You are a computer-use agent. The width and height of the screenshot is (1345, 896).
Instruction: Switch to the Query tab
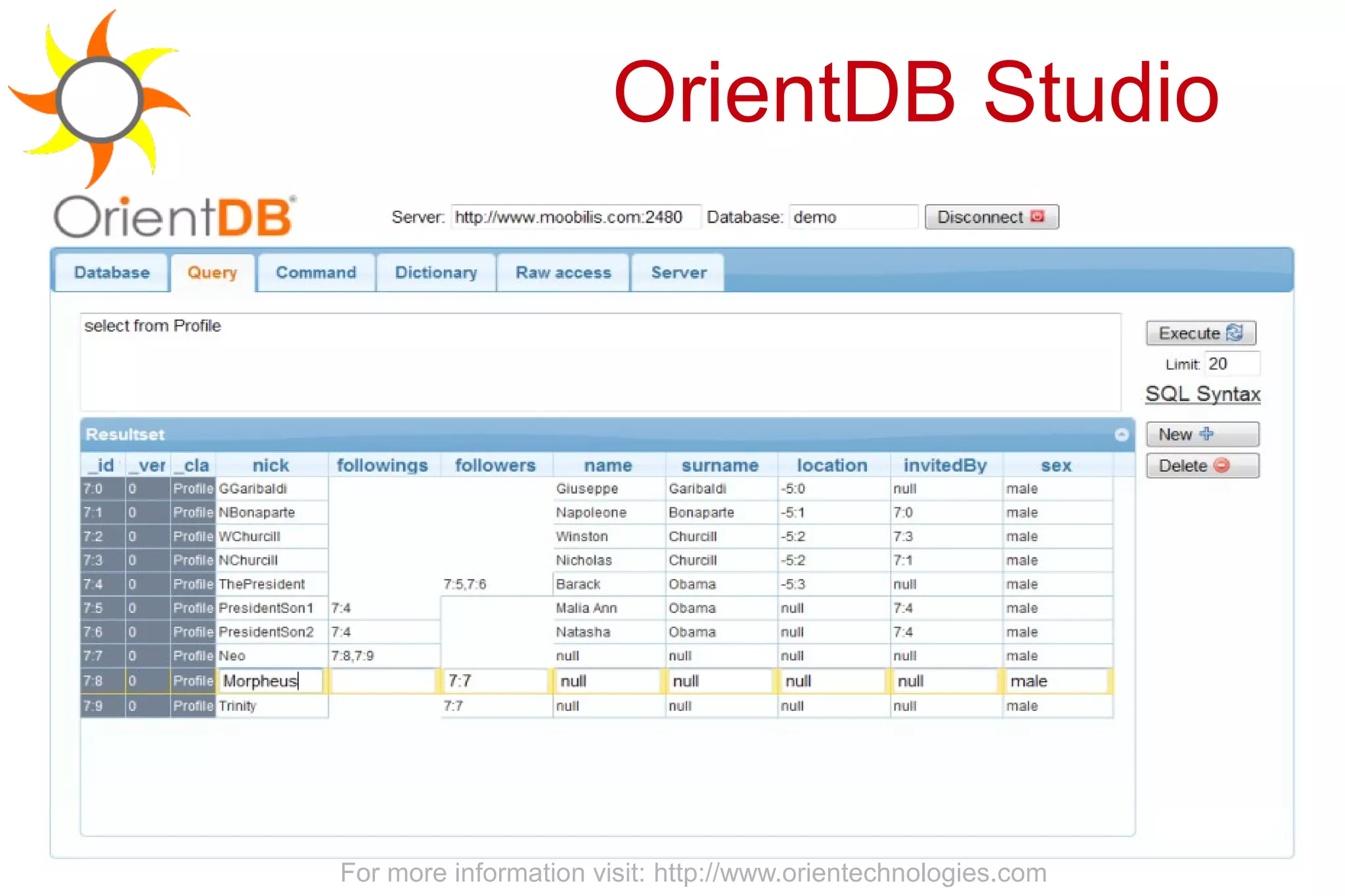pyautogui.click(x=212, y=272)
